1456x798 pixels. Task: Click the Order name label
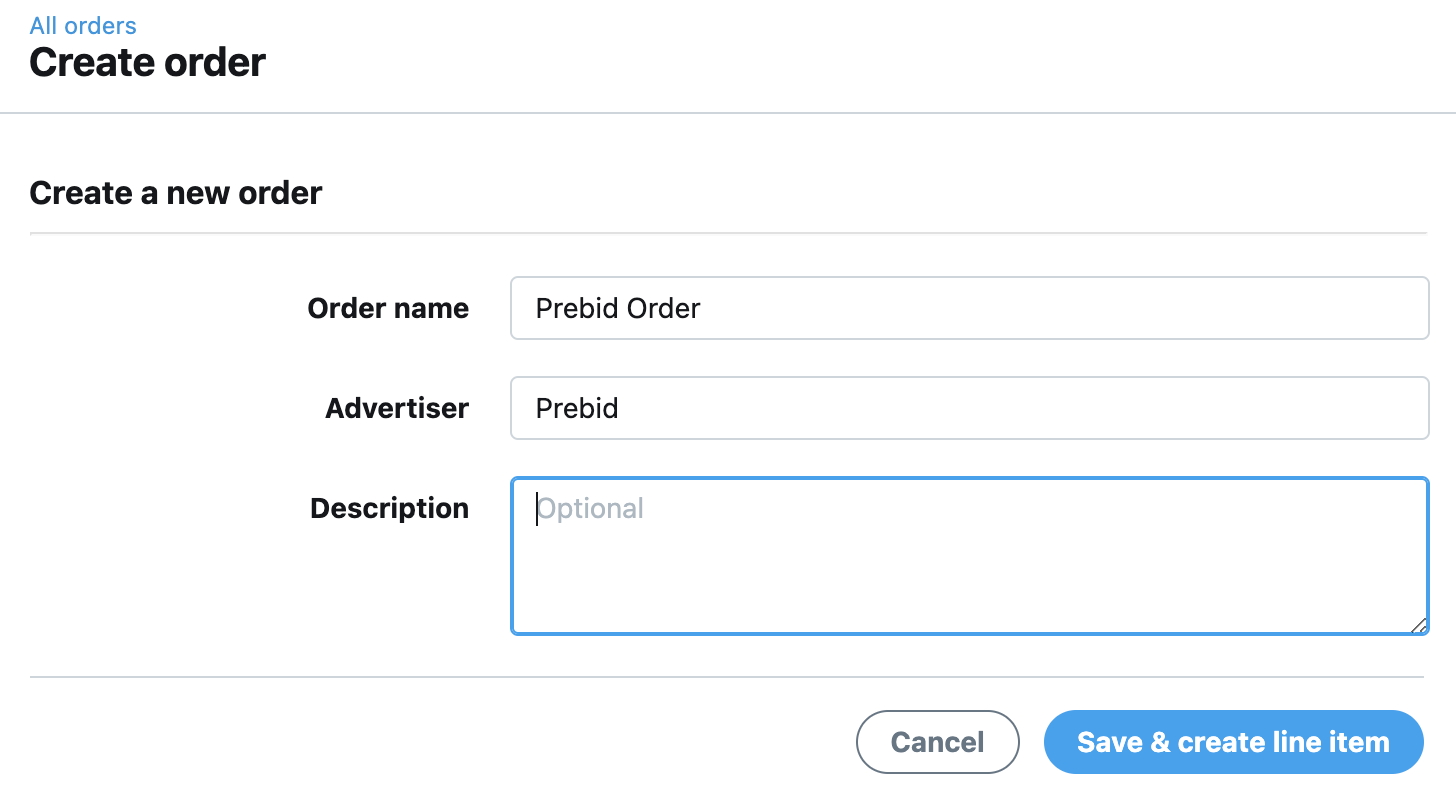point(388,308)
